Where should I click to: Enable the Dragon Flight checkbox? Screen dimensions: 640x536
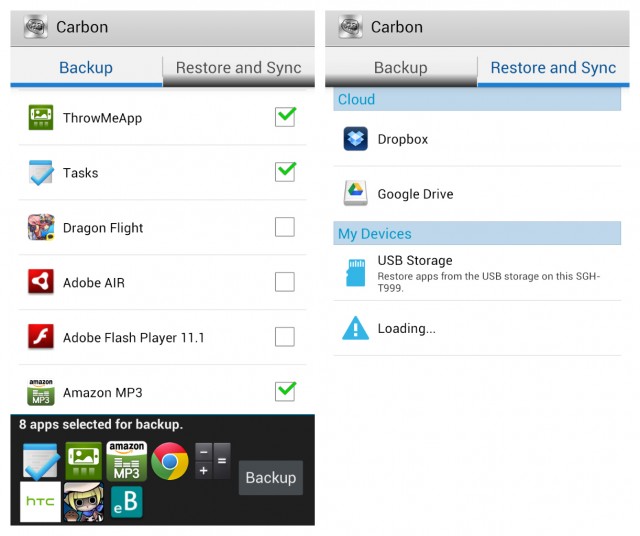(285, 227)
